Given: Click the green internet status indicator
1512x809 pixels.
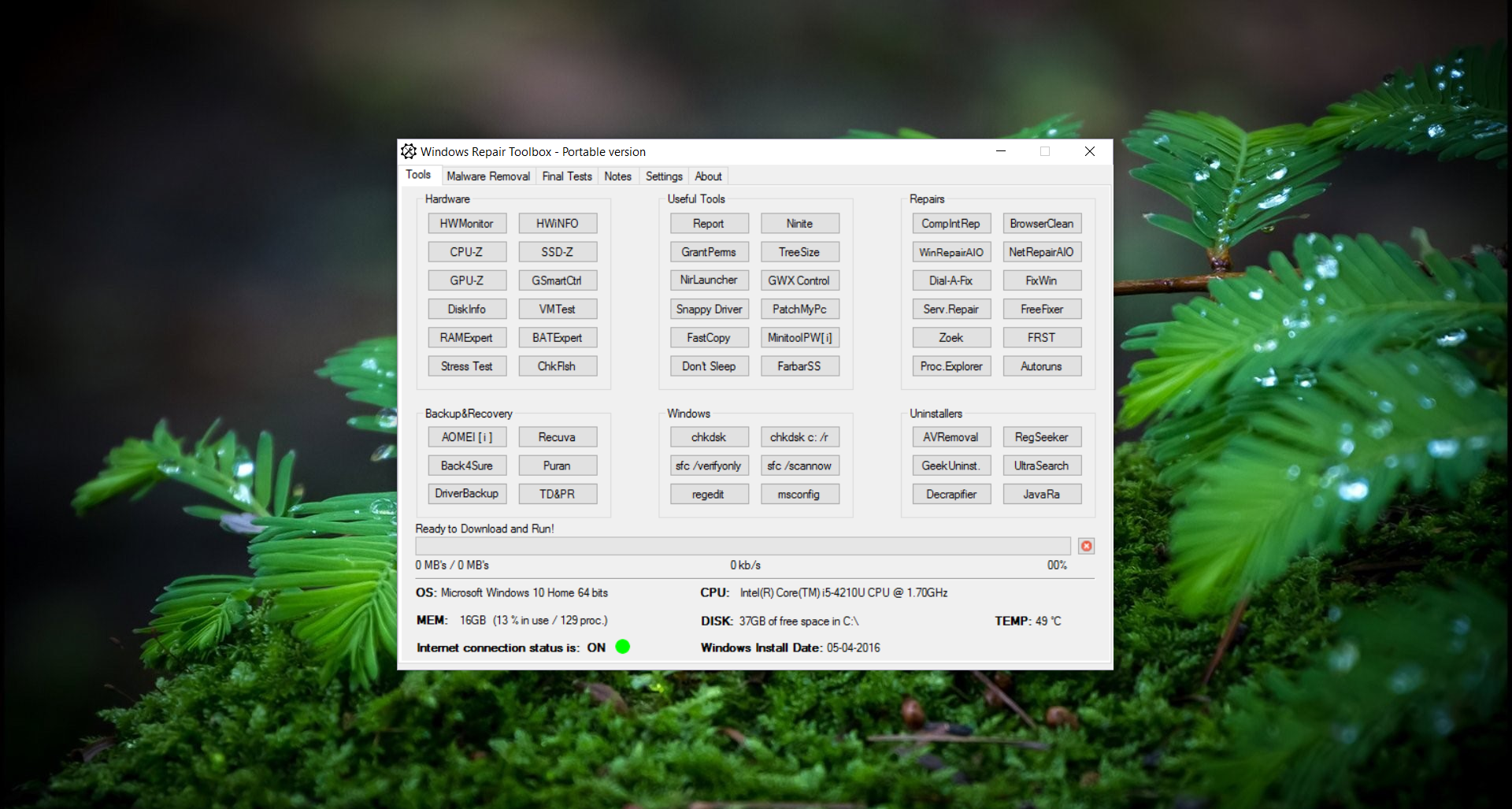Looking at the screenshot, I should [622, 647].
